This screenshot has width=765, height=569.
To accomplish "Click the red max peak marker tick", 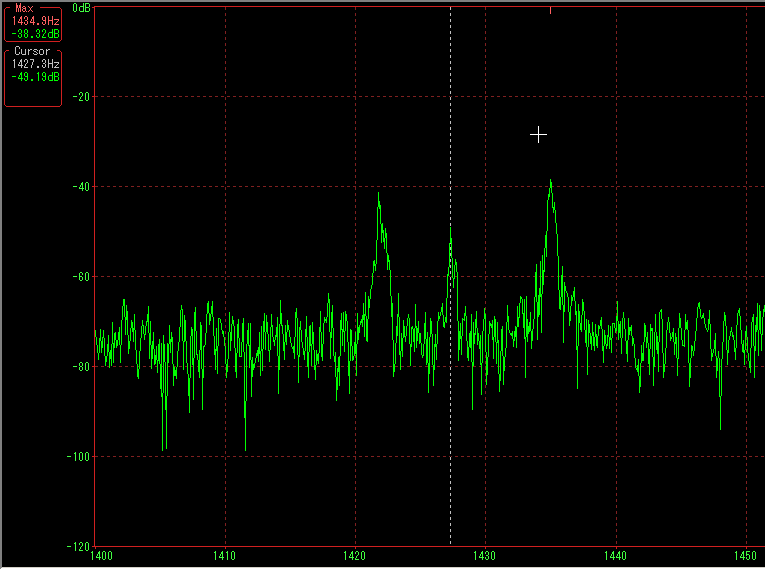I will tap(550, 10).
